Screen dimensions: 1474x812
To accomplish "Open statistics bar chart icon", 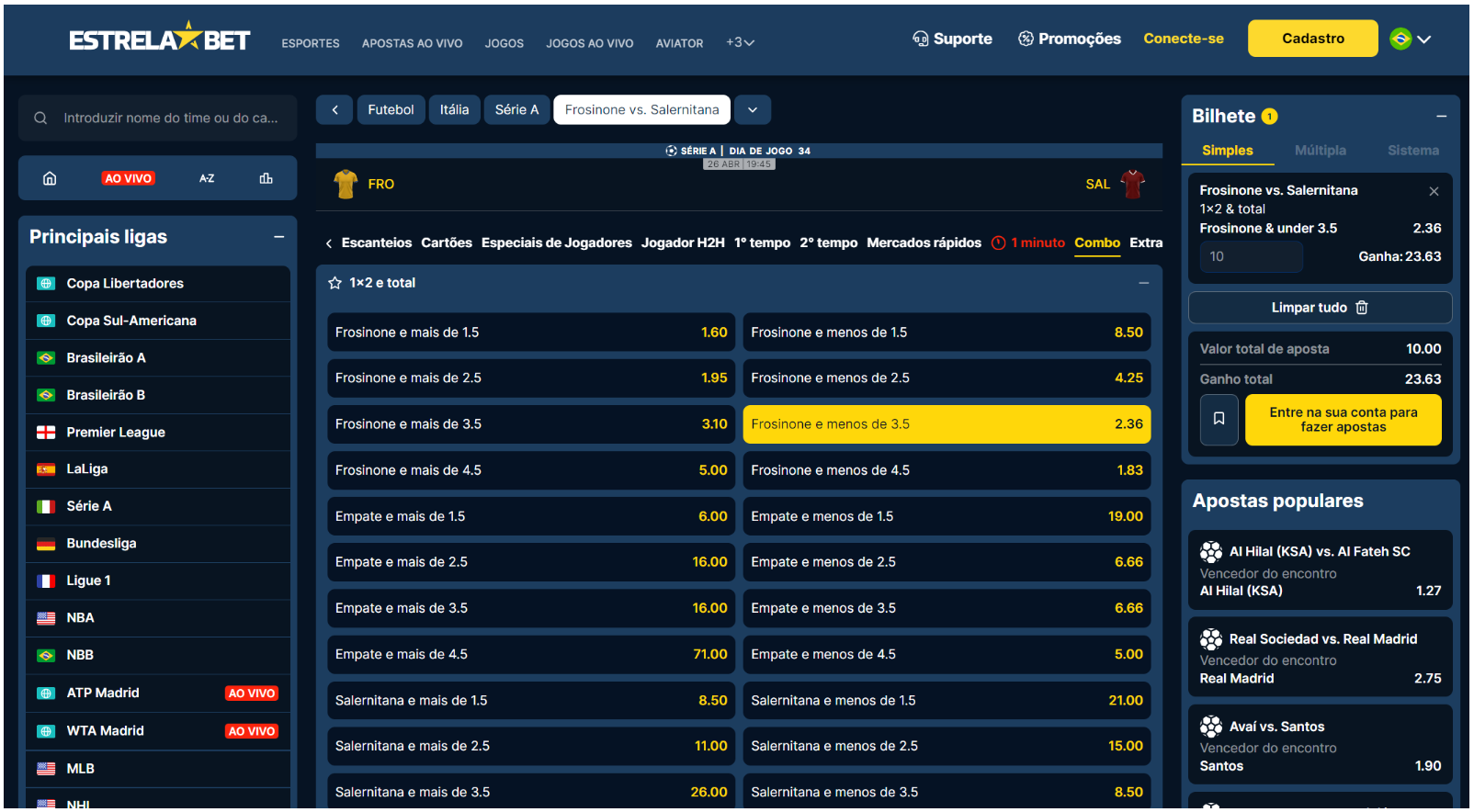I will coord(266,178).
